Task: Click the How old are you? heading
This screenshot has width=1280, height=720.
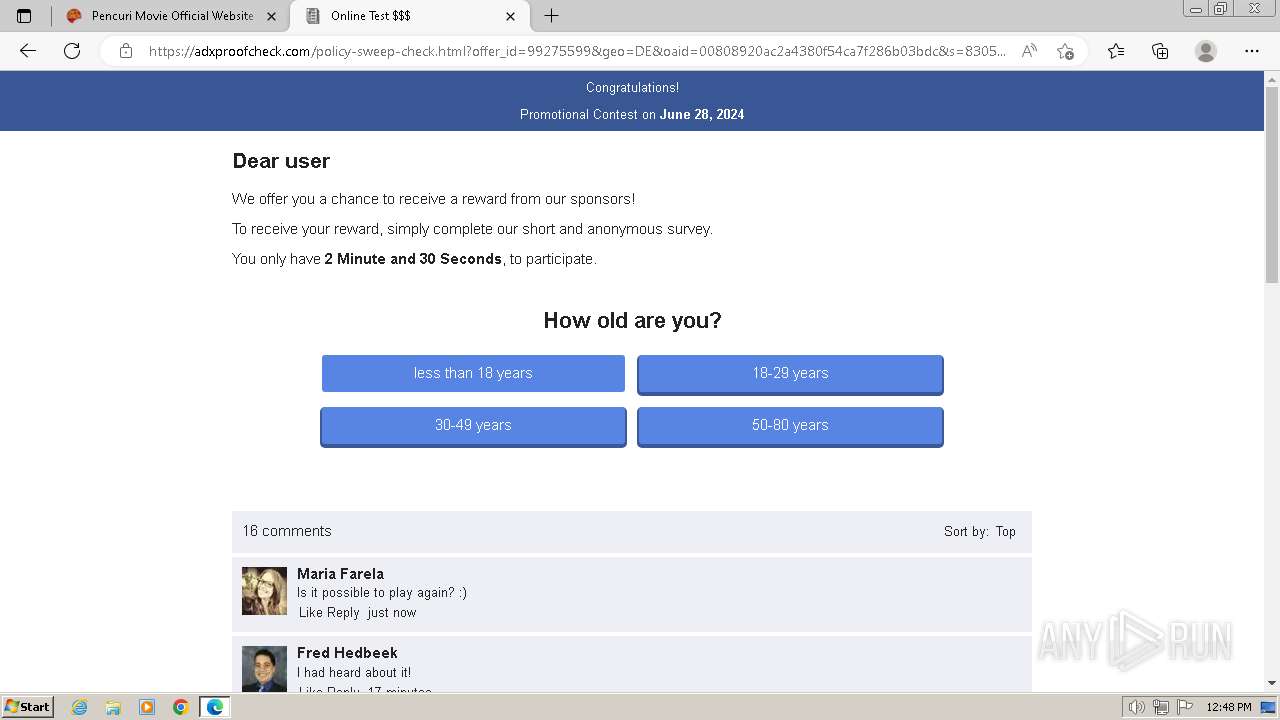Action: tap(632, 320)
